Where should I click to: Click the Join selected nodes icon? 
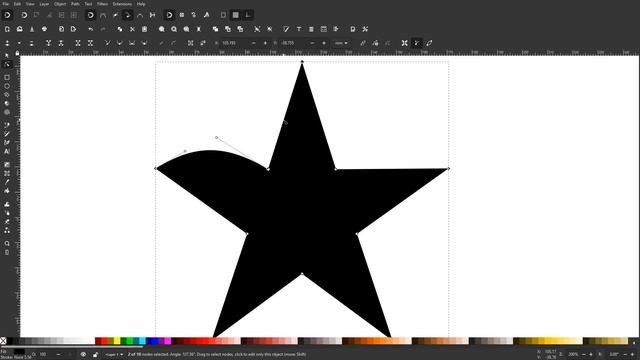click(x=49, y=43)
